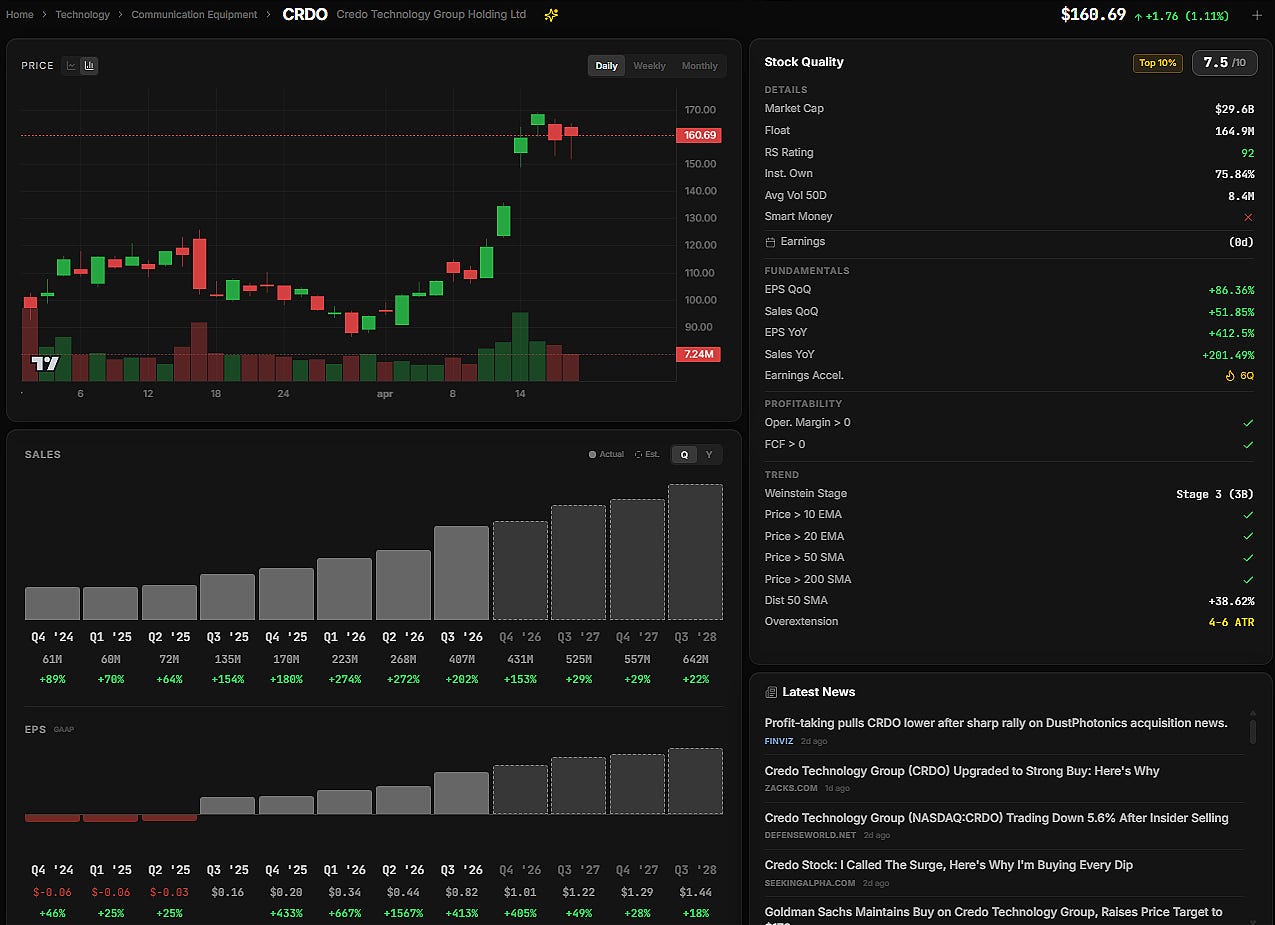Click the flame icon in Earnings Accel. row
The height and width of the screenshot is (925, 1275).
pos(1230,376)
